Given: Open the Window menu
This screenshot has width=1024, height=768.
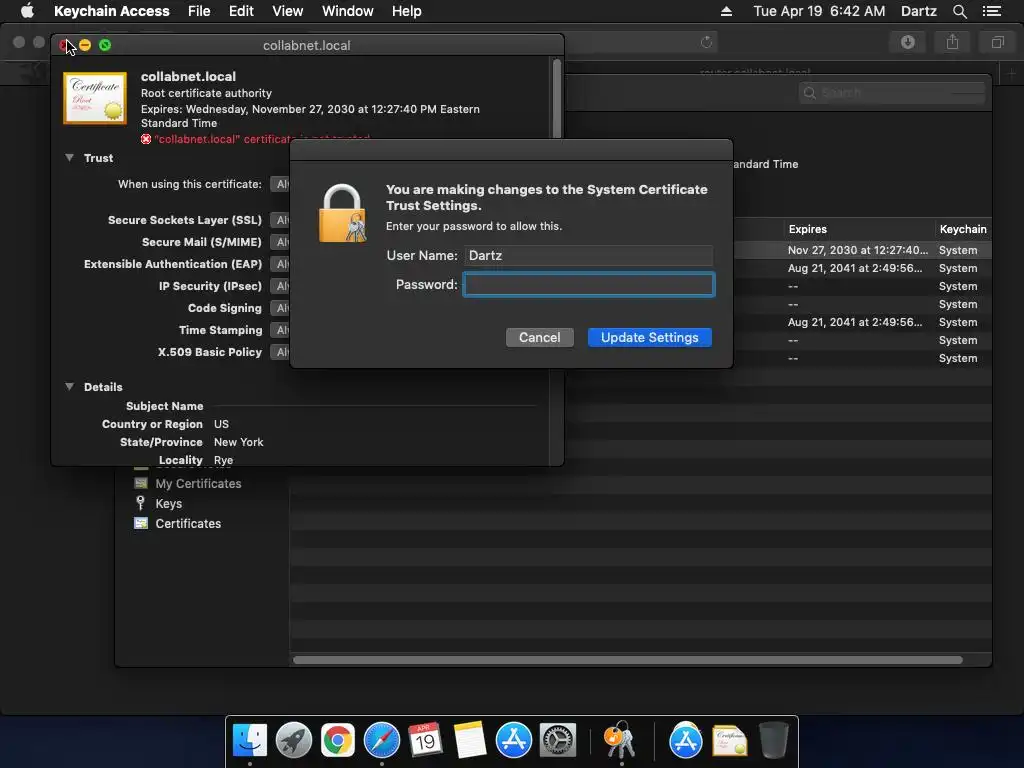Looking at the screenshot, I should [347, 11].
